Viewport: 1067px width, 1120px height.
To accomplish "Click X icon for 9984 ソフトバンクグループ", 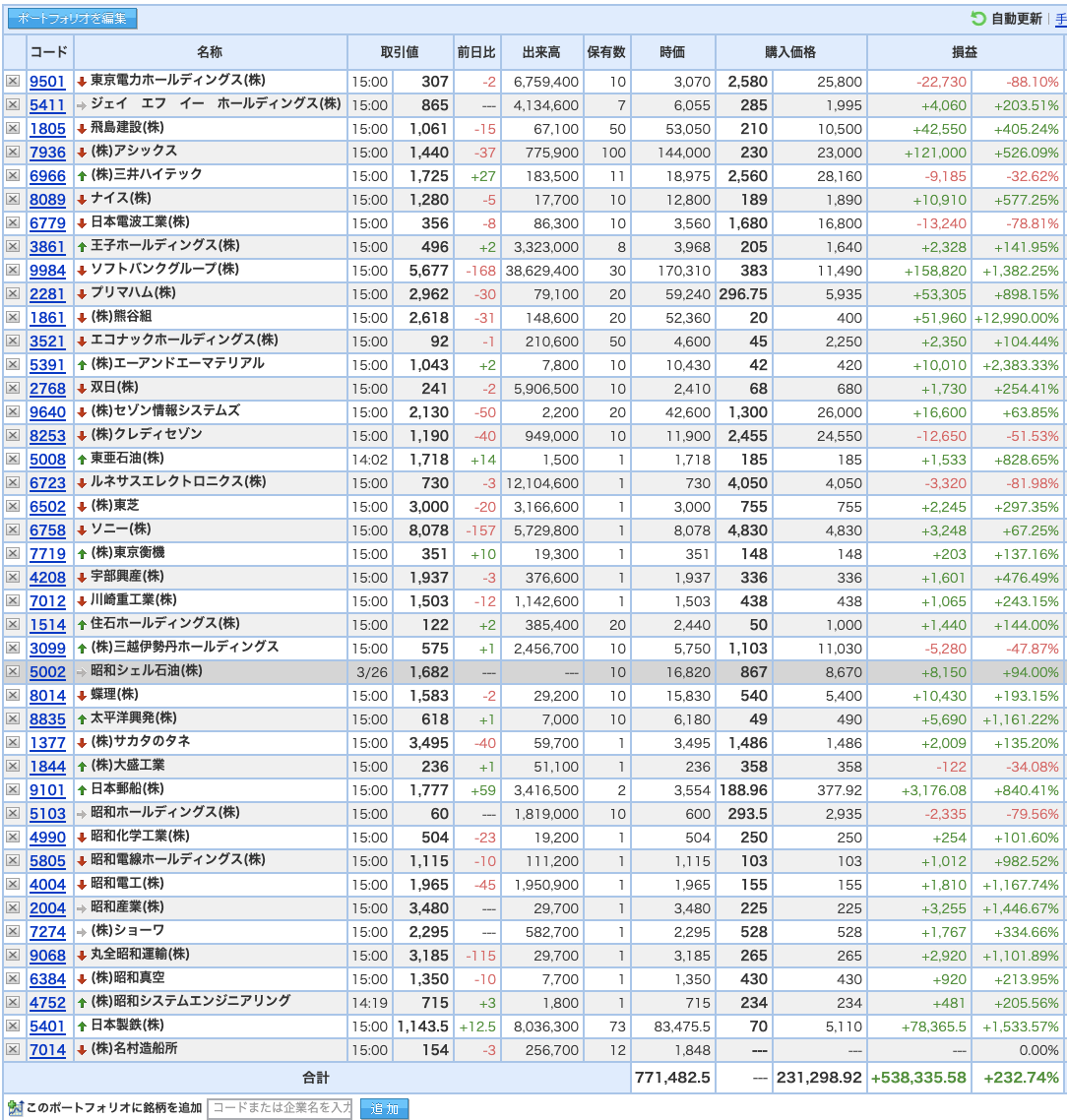I will click(x=13, y=270).
